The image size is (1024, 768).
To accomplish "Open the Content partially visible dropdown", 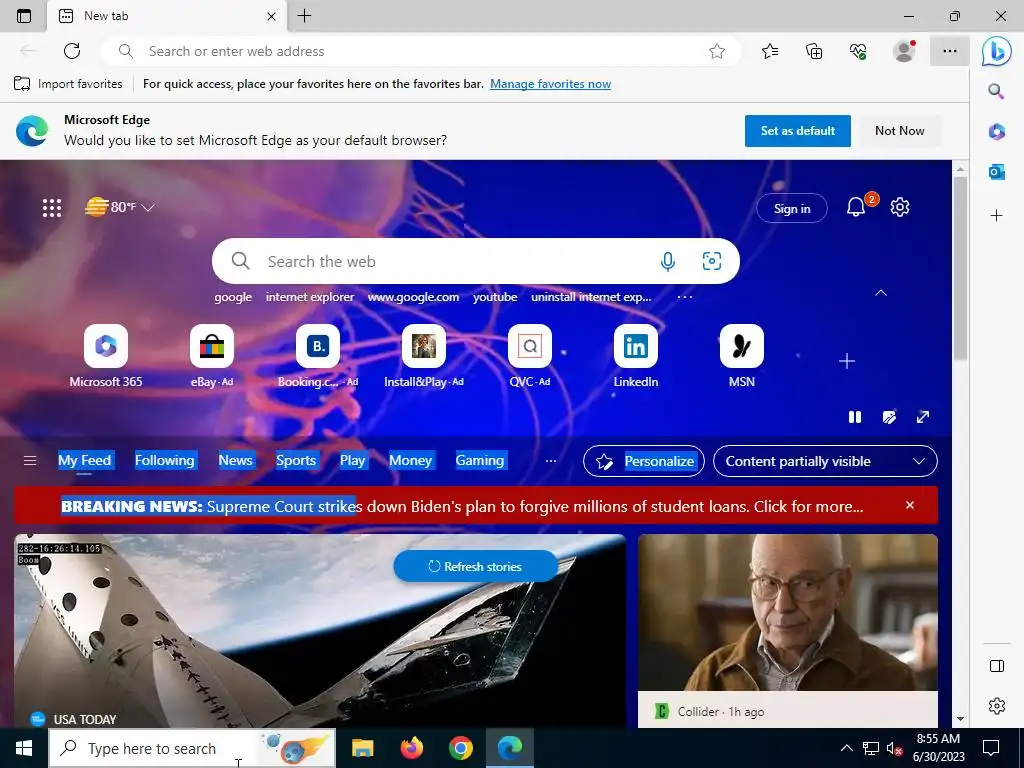I will pos(825,461).
